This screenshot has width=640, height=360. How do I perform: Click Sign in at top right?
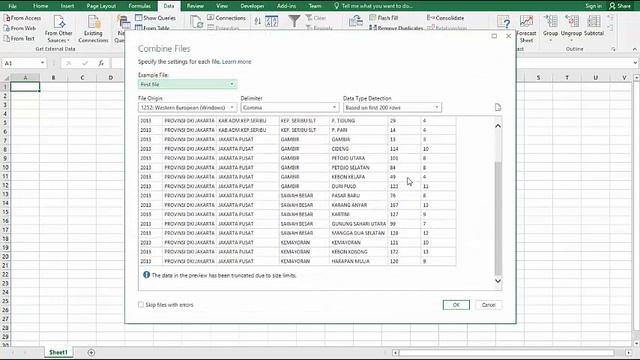(x=593, y=6)
